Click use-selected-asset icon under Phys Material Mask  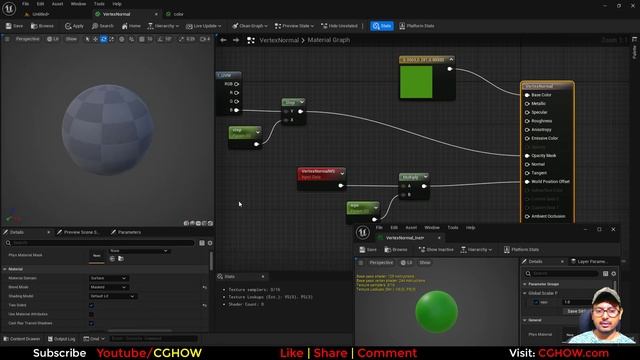tap(112, 258)
